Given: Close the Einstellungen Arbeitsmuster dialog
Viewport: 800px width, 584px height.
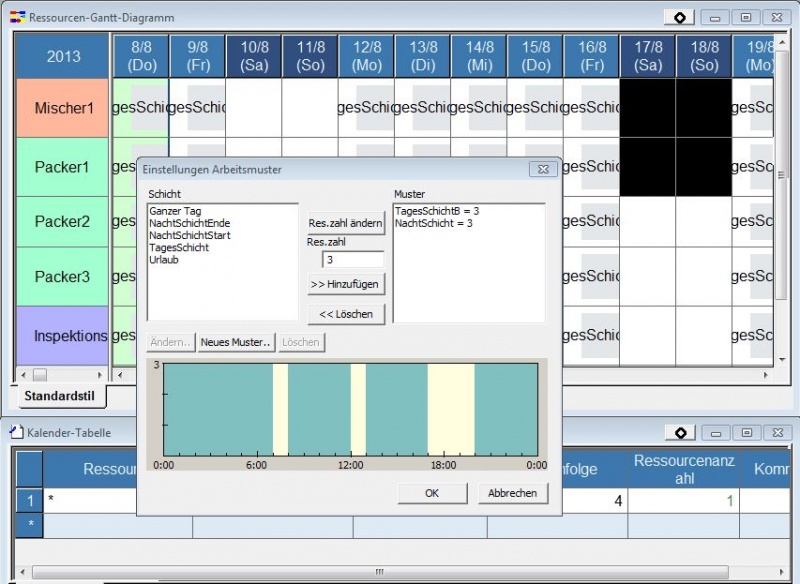Looking at the screenshot, I should pyautogui.click(x=542, y=170).
